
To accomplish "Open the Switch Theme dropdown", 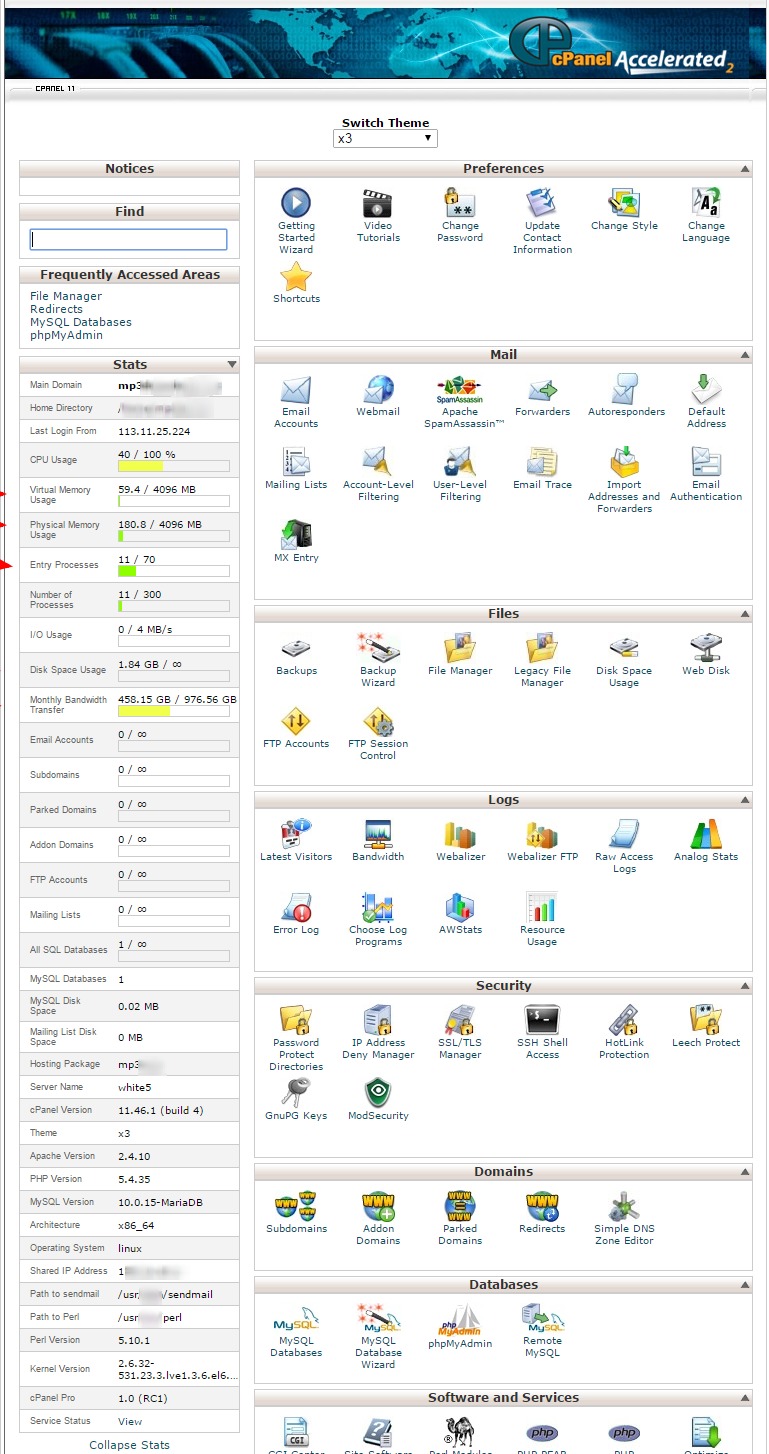I will (x=385, y=139).
